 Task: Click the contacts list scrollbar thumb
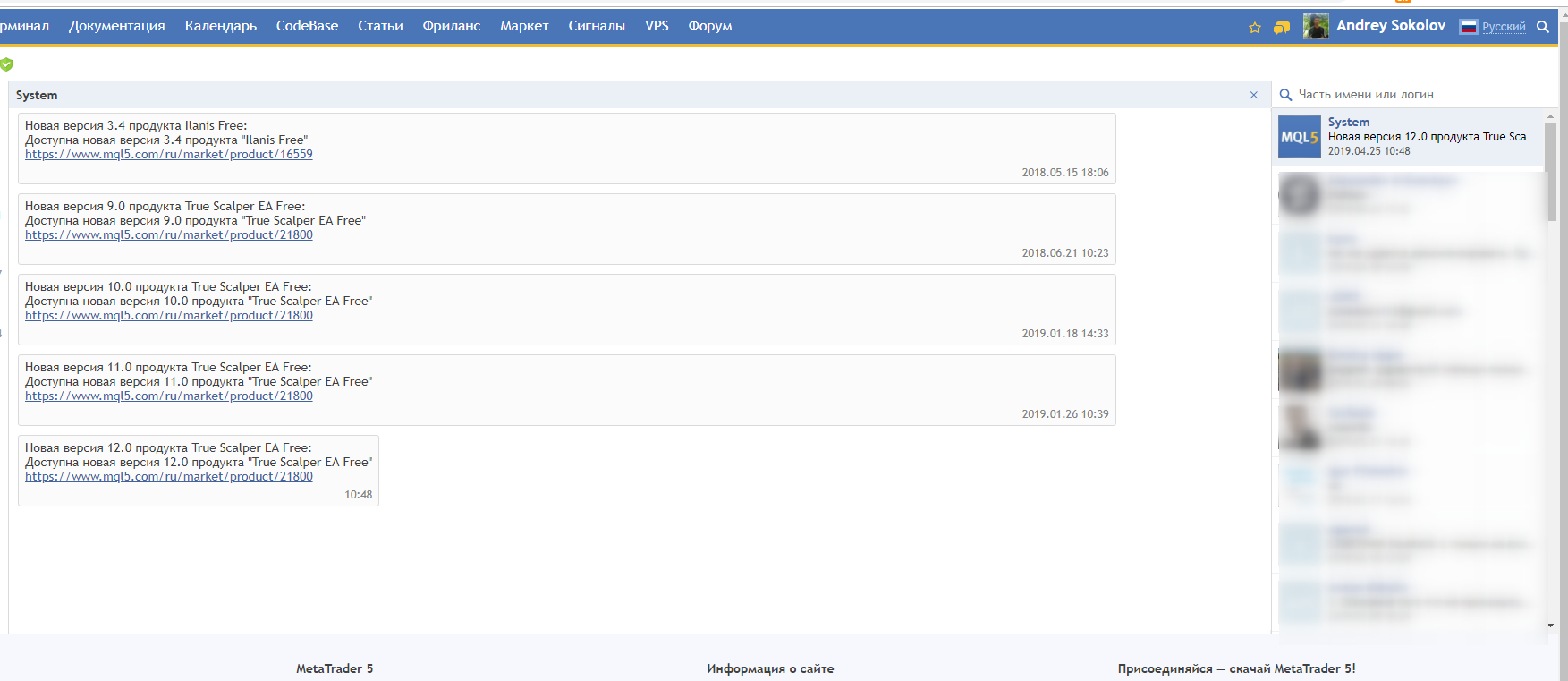[1551, 172]
